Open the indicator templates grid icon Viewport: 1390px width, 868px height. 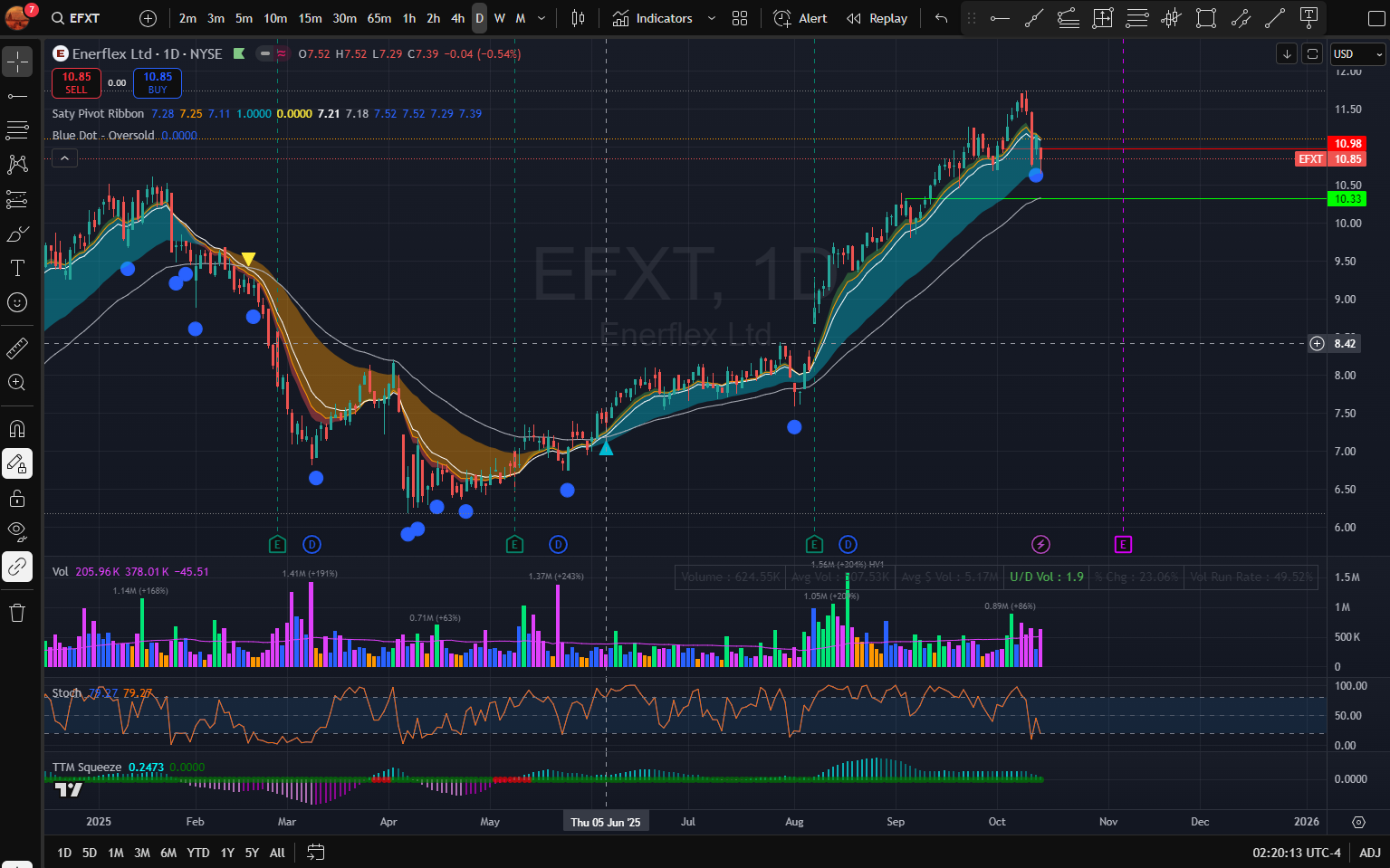740,18
